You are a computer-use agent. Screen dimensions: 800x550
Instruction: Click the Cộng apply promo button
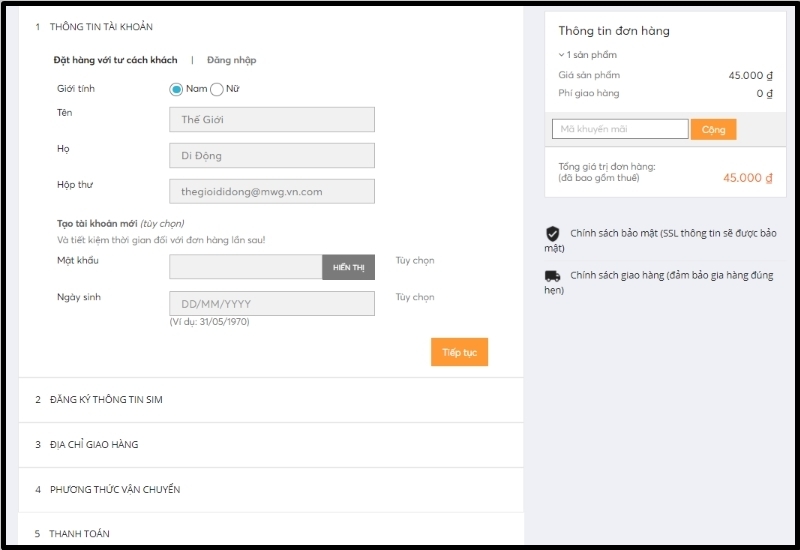tap(713, 129)
